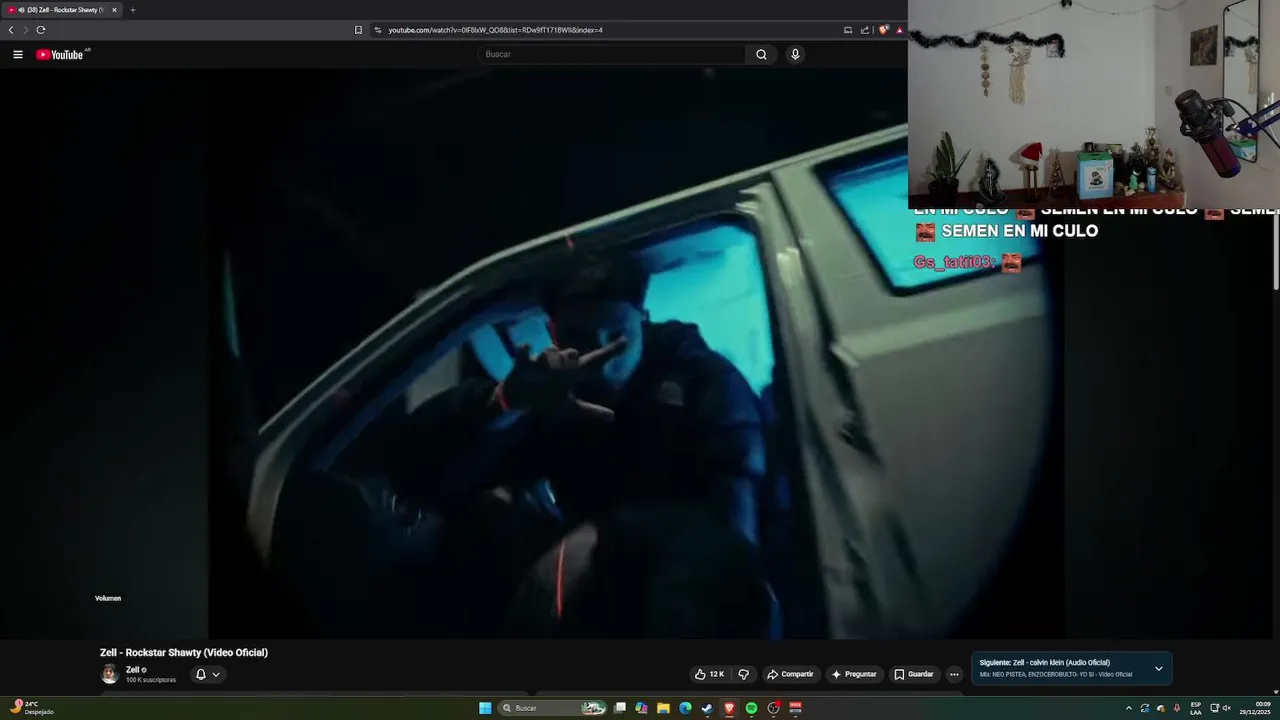Go forward with the browser forward arrow
The image size is (1280, 720).
coord(26,30)
